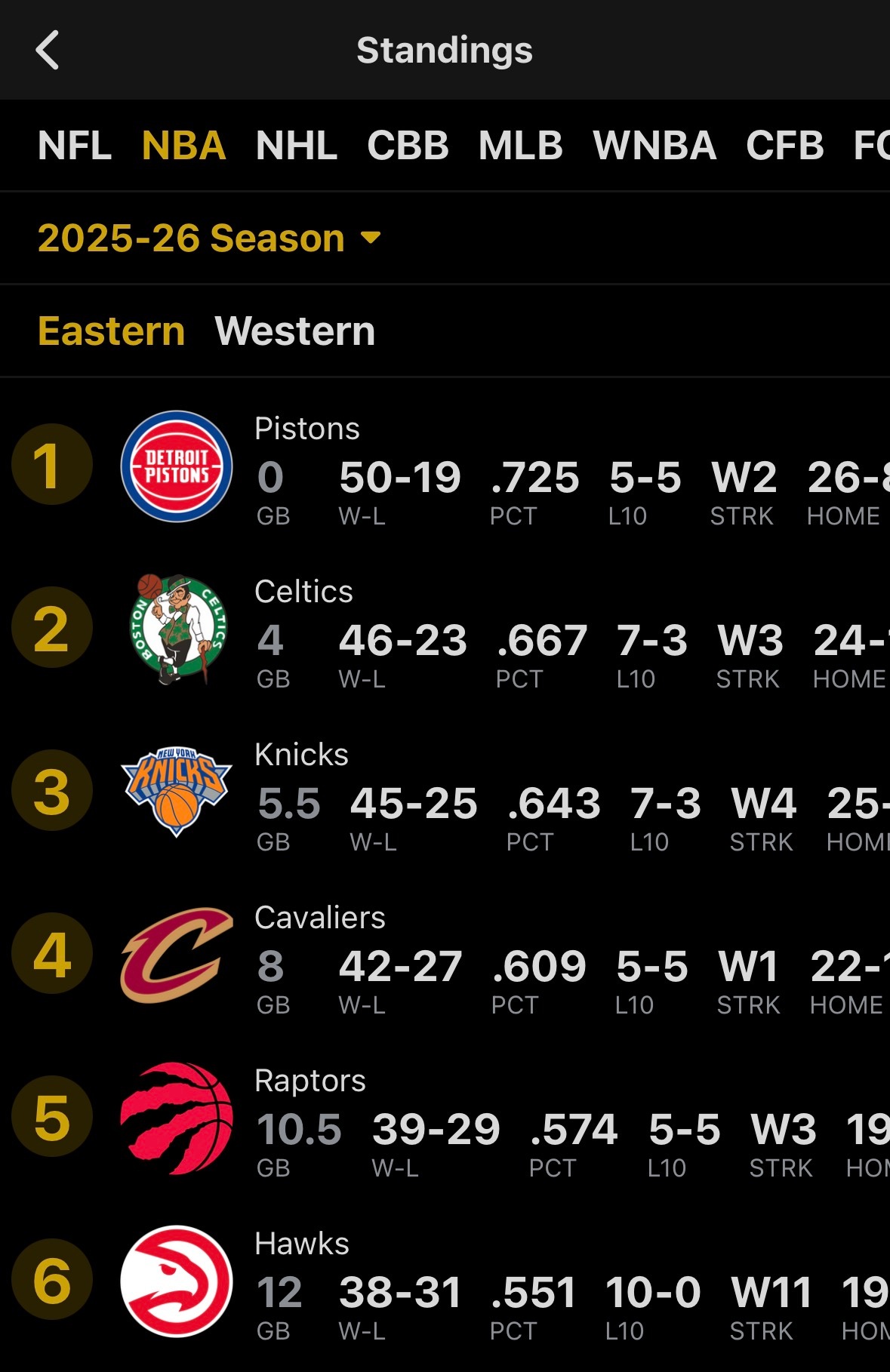Go to the MLB tab
The image size is (890, 1372).
[521, 146]
